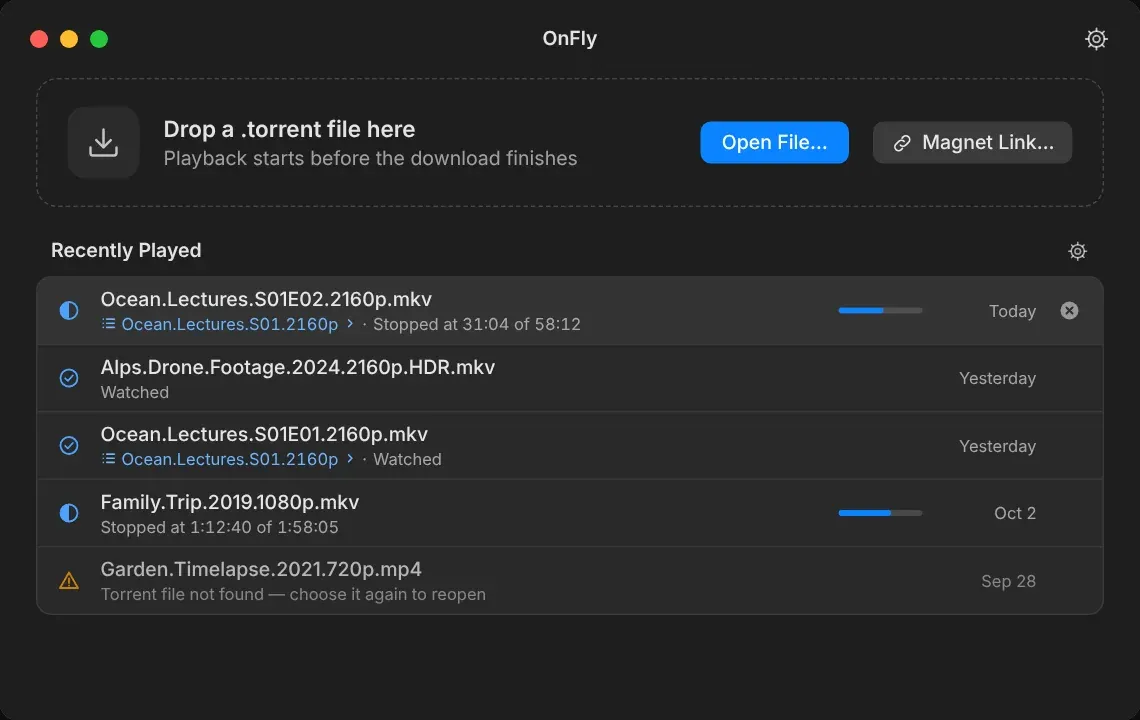Expand playlist chevron in S01E02 row
The height and width of the screenshot is (720, 1140).
(x=350, y=324)
